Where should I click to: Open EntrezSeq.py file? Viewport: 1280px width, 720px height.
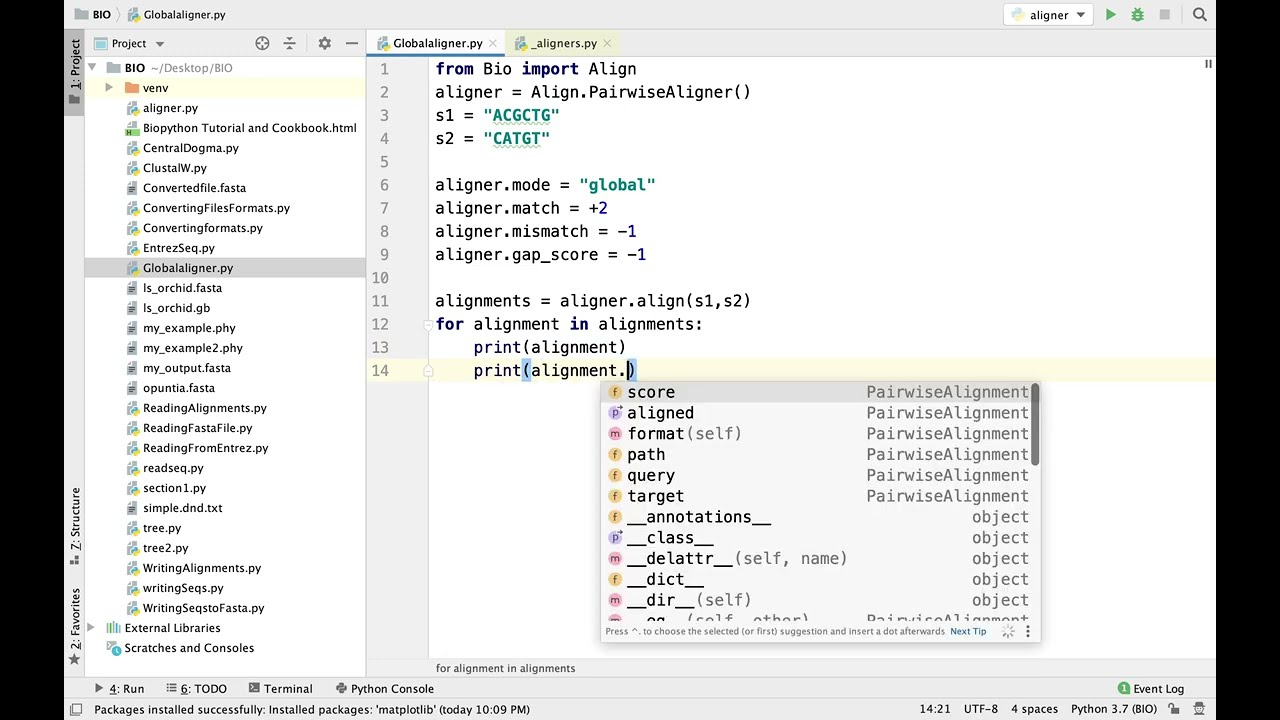coord(178,248)
